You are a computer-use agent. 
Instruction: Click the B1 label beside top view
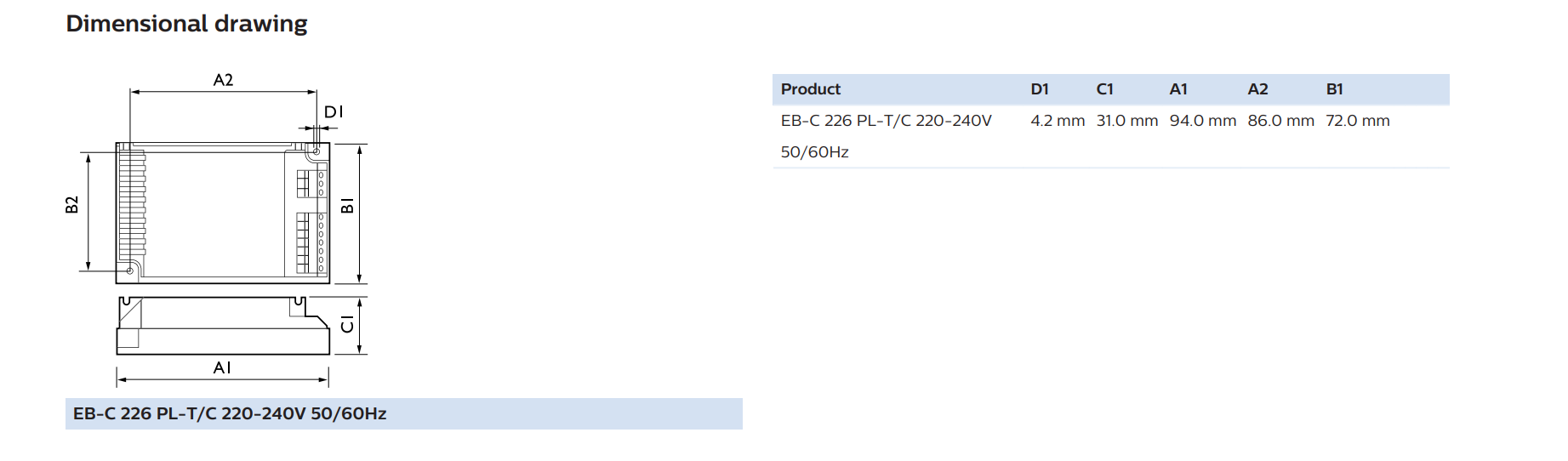point(347,206)
